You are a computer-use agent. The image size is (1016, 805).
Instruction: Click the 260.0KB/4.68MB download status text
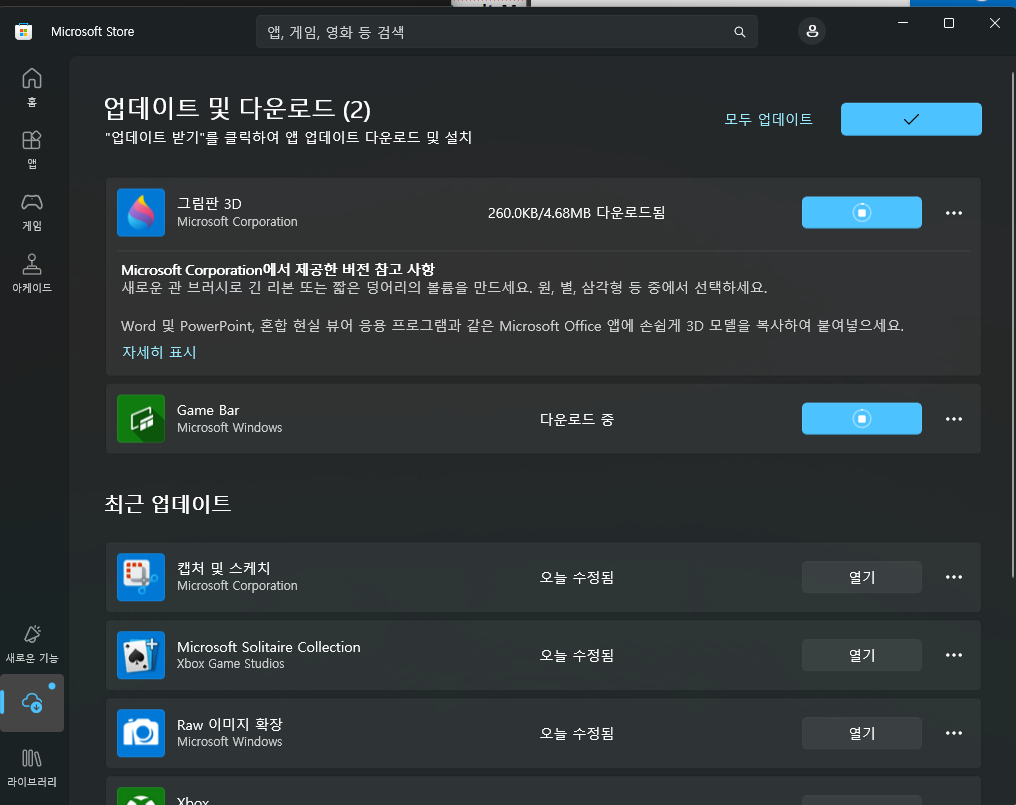tap(577, 213)
